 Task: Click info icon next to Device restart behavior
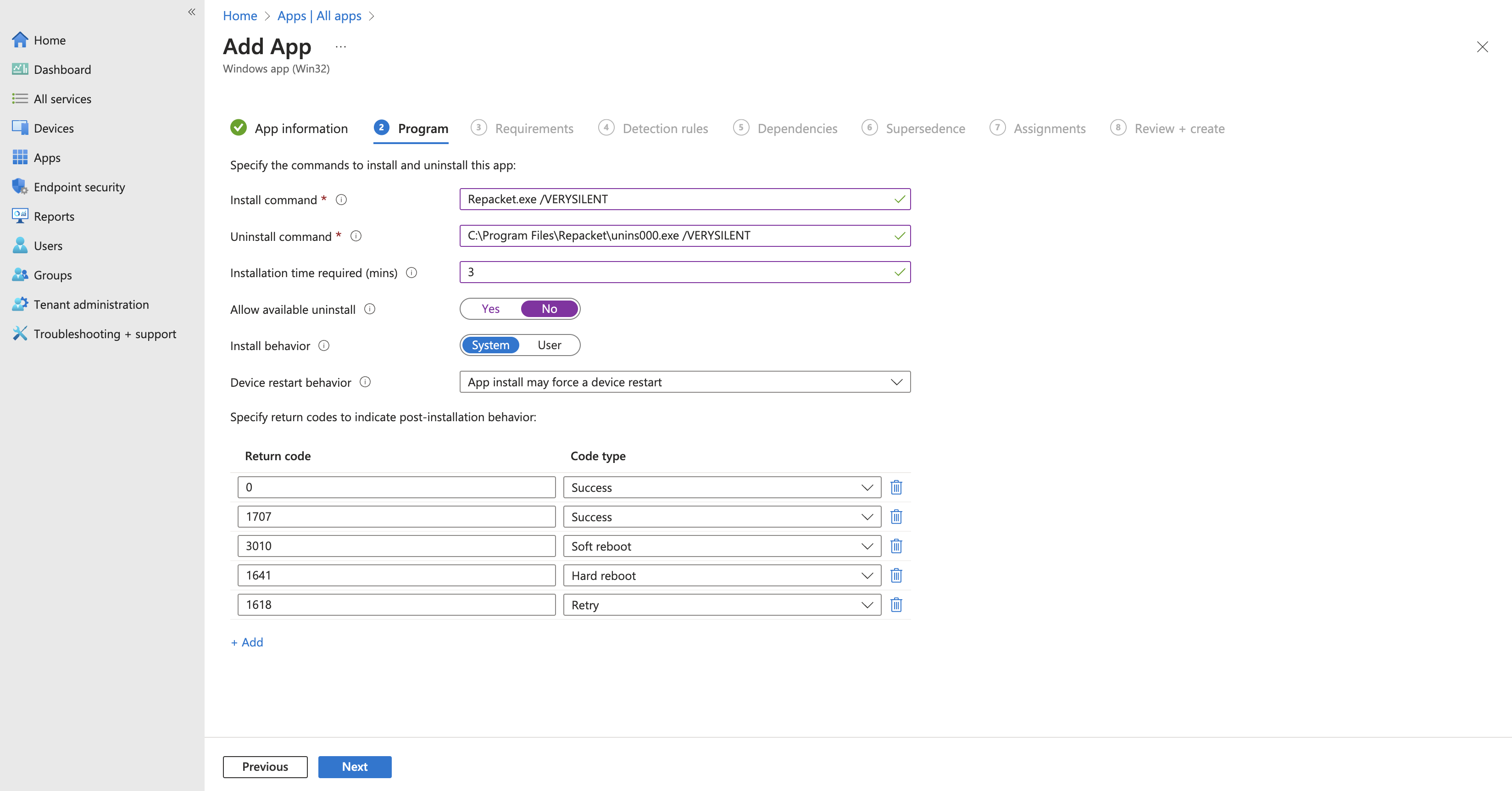[x=365, y=382]
